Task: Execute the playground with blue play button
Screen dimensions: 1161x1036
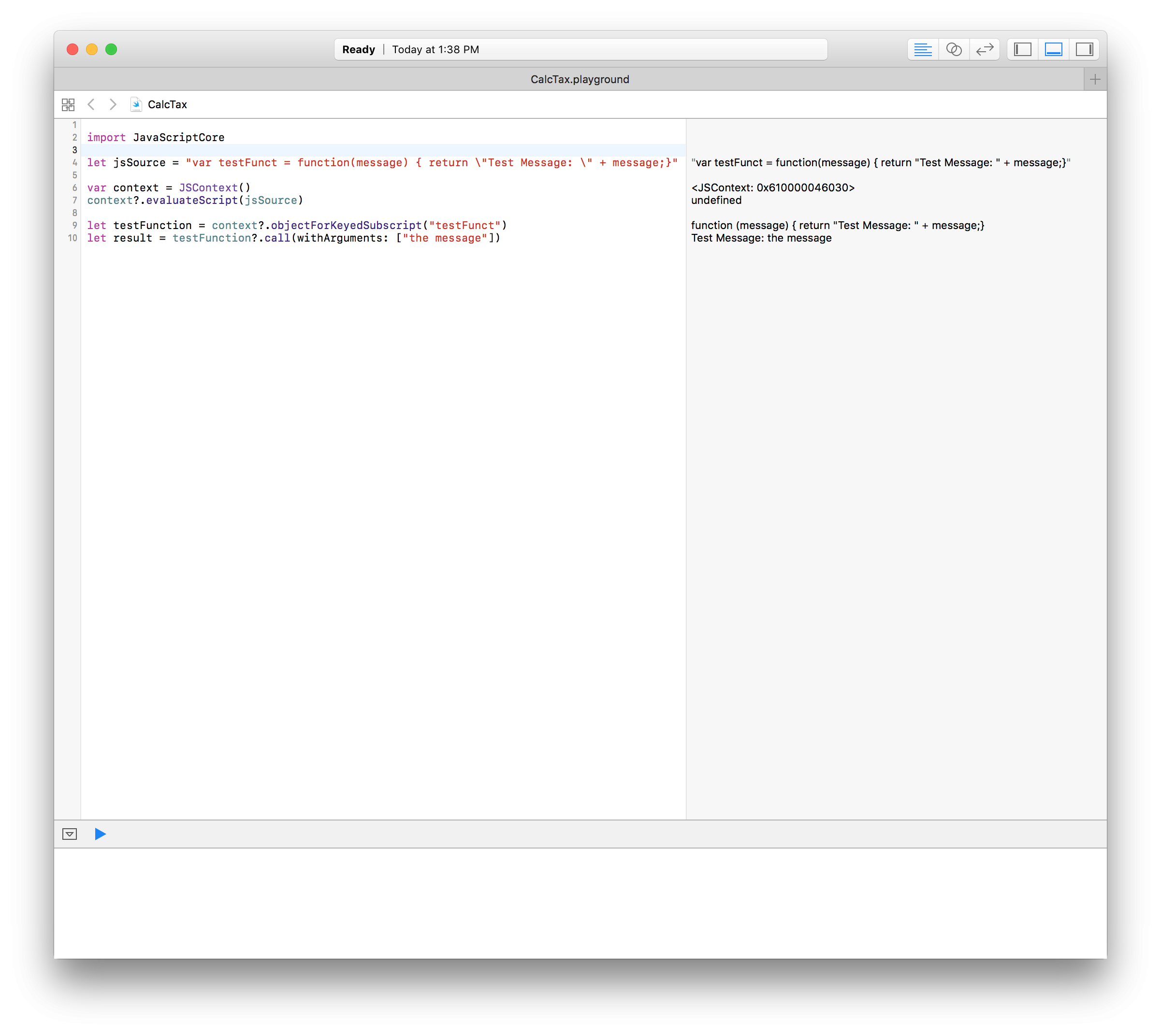Action: pyautogui.click(x=100, y=834)
